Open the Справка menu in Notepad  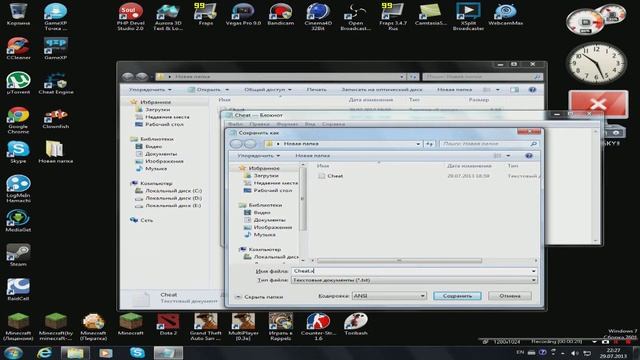pyautogui.click(x=333, y=124)
